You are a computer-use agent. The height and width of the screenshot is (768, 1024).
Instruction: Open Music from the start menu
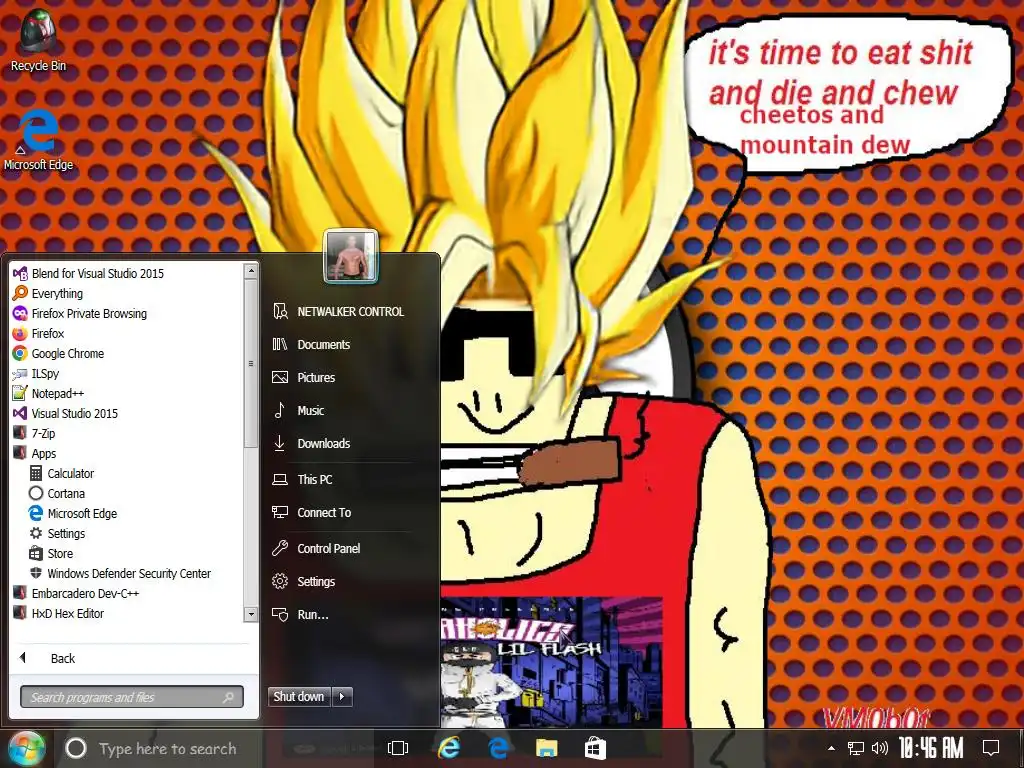click(x=298, y=410)
